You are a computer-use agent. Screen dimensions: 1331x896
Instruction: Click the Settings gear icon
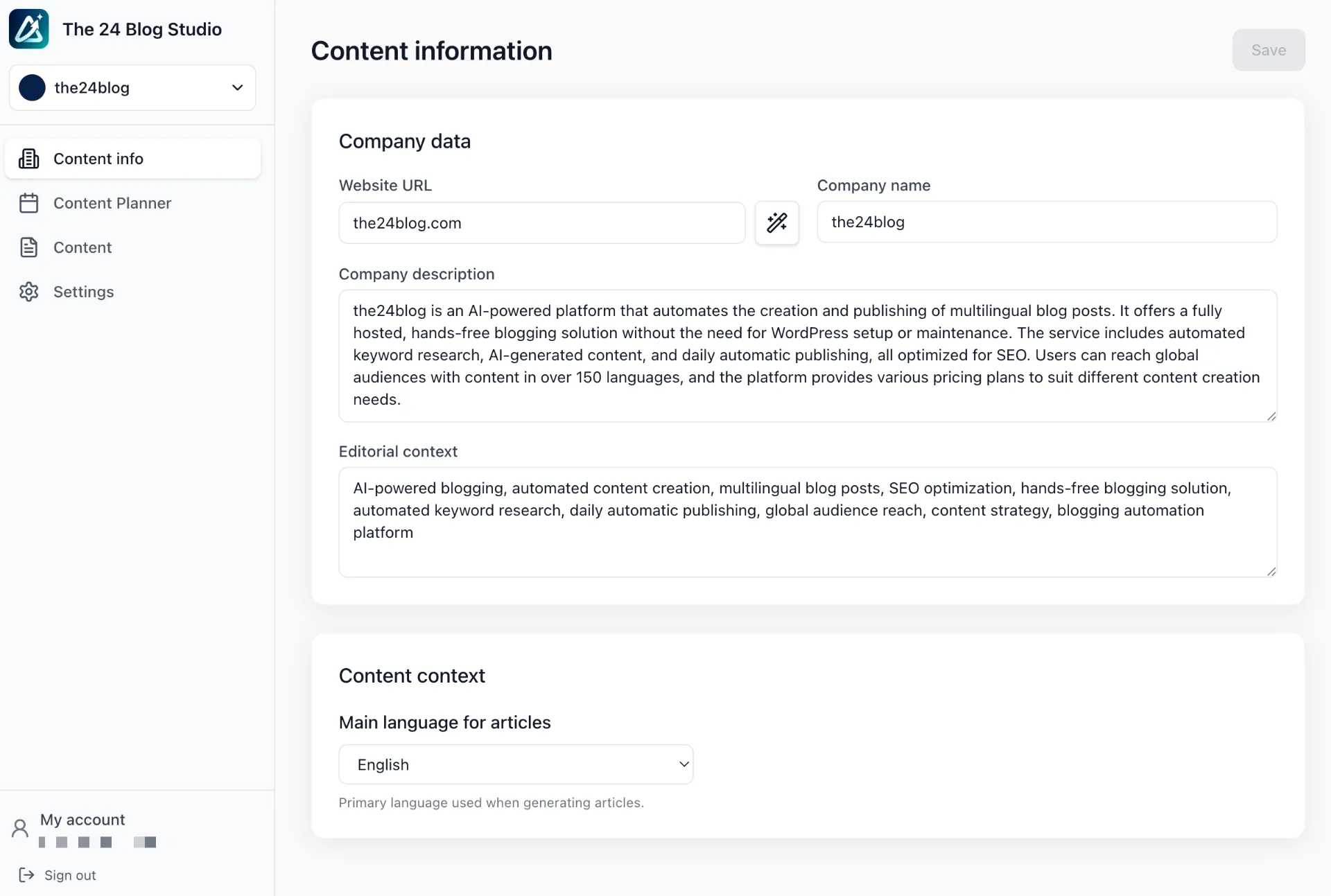[28, 292]
